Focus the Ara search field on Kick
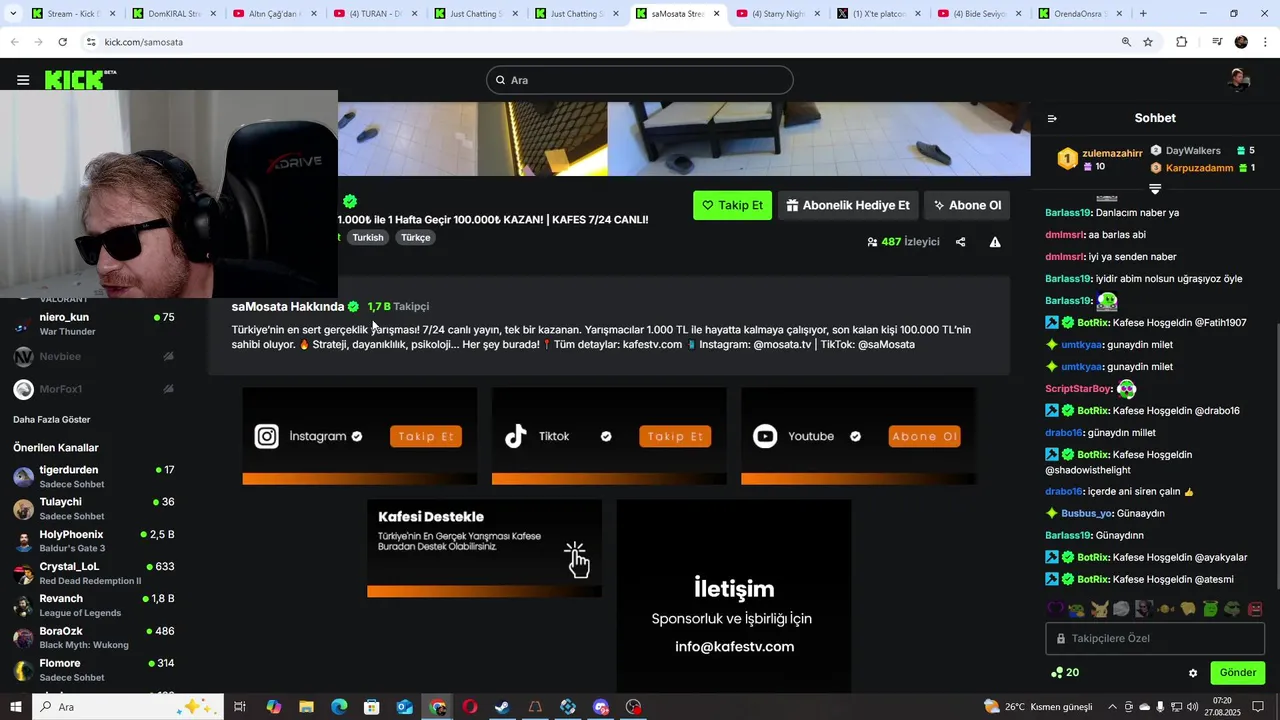1280x720 pixels. click(640, 80)
